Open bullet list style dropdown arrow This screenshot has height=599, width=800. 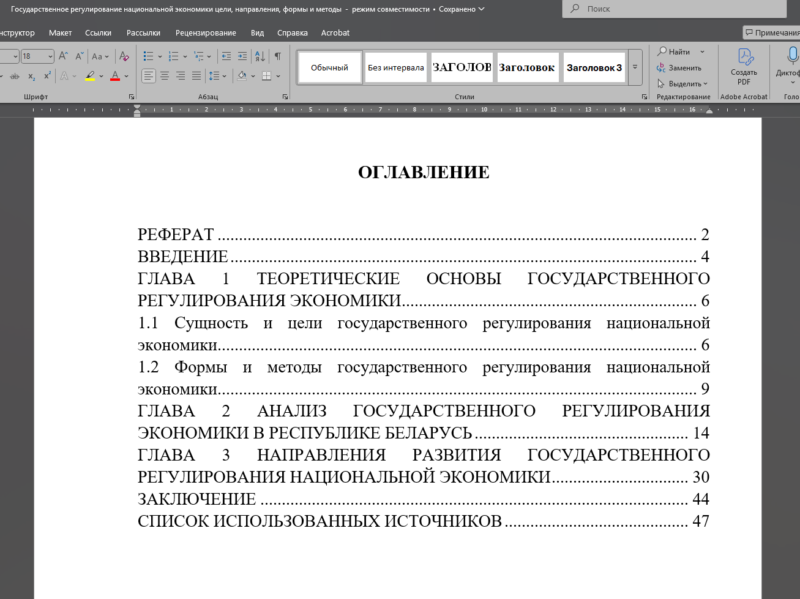pos(160,57)
